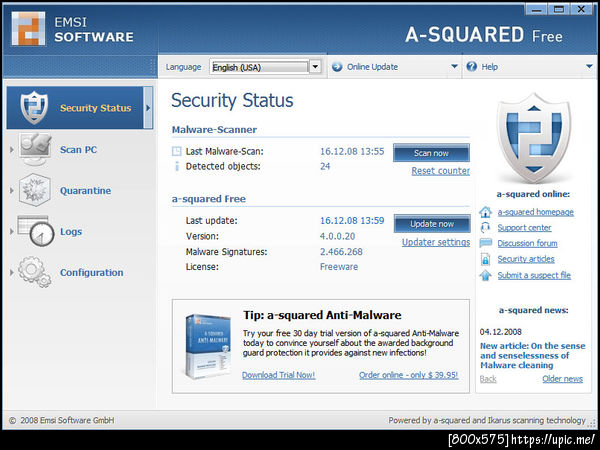Image resolution: width=600 pixels, height=450 pixels.
Task: Expand the Quarantine arrow in sidebar
Action: tap(11, 190)
